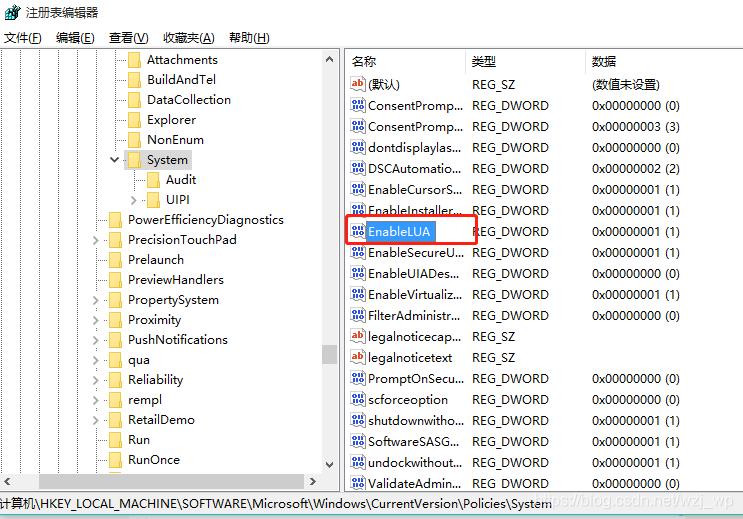The height and width of the screenshot is (519, 743).
Task: Select the Run key label
Action: point(139,440)
